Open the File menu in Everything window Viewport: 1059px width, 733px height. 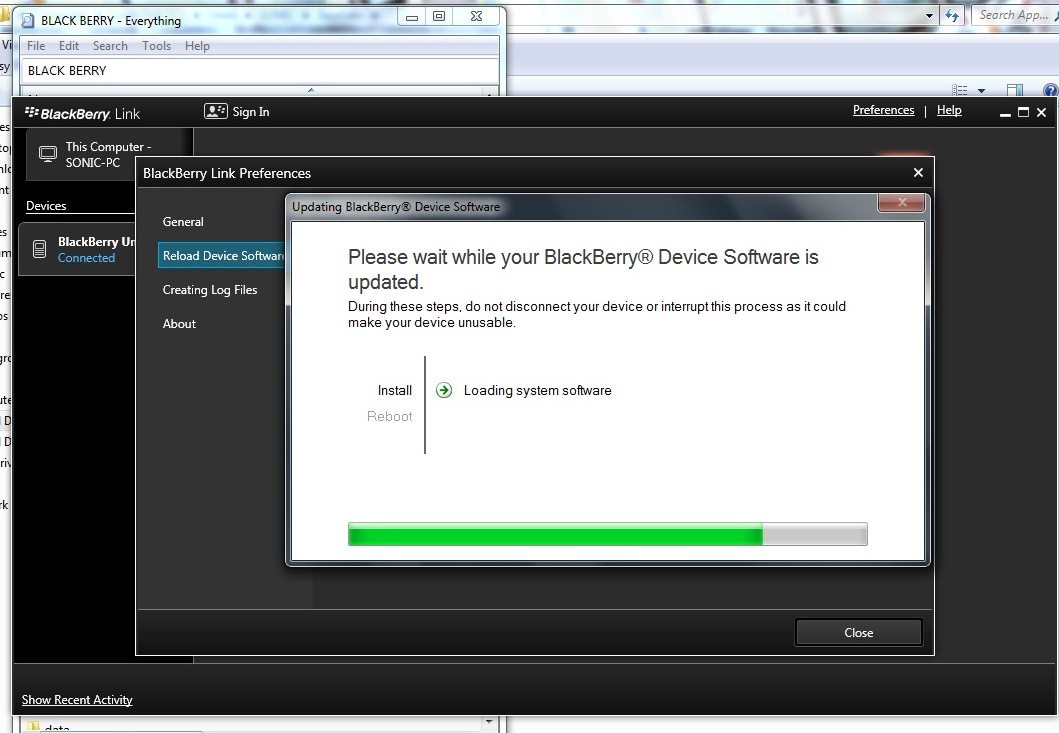tap(36, 46)
